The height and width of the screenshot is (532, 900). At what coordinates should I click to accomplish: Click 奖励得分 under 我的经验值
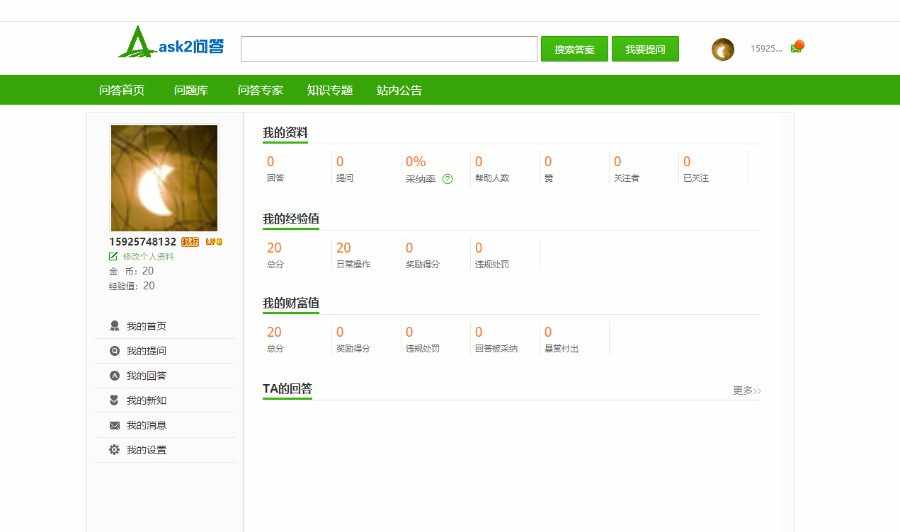point(422,255)
